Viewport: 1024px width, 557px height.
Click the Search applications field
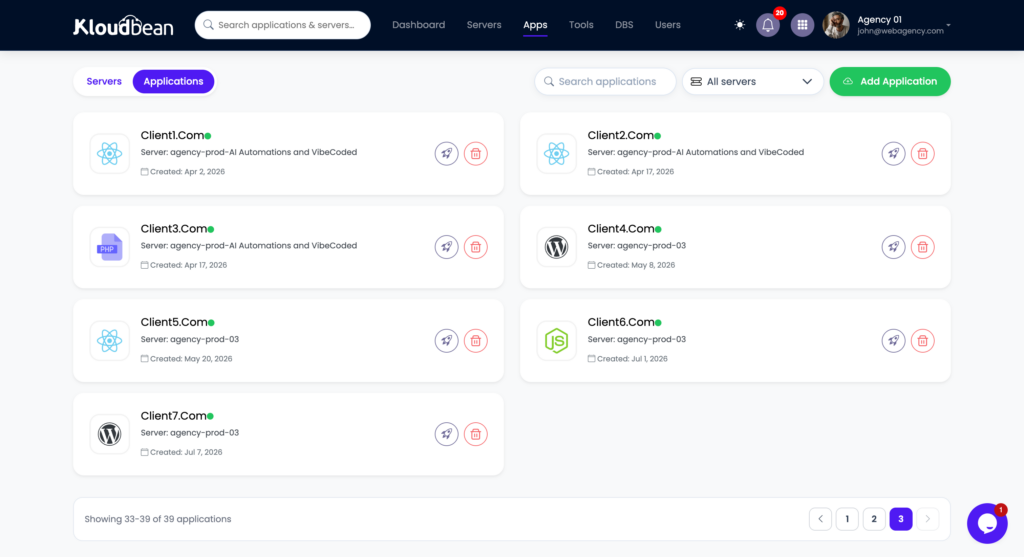click(605, 82)
